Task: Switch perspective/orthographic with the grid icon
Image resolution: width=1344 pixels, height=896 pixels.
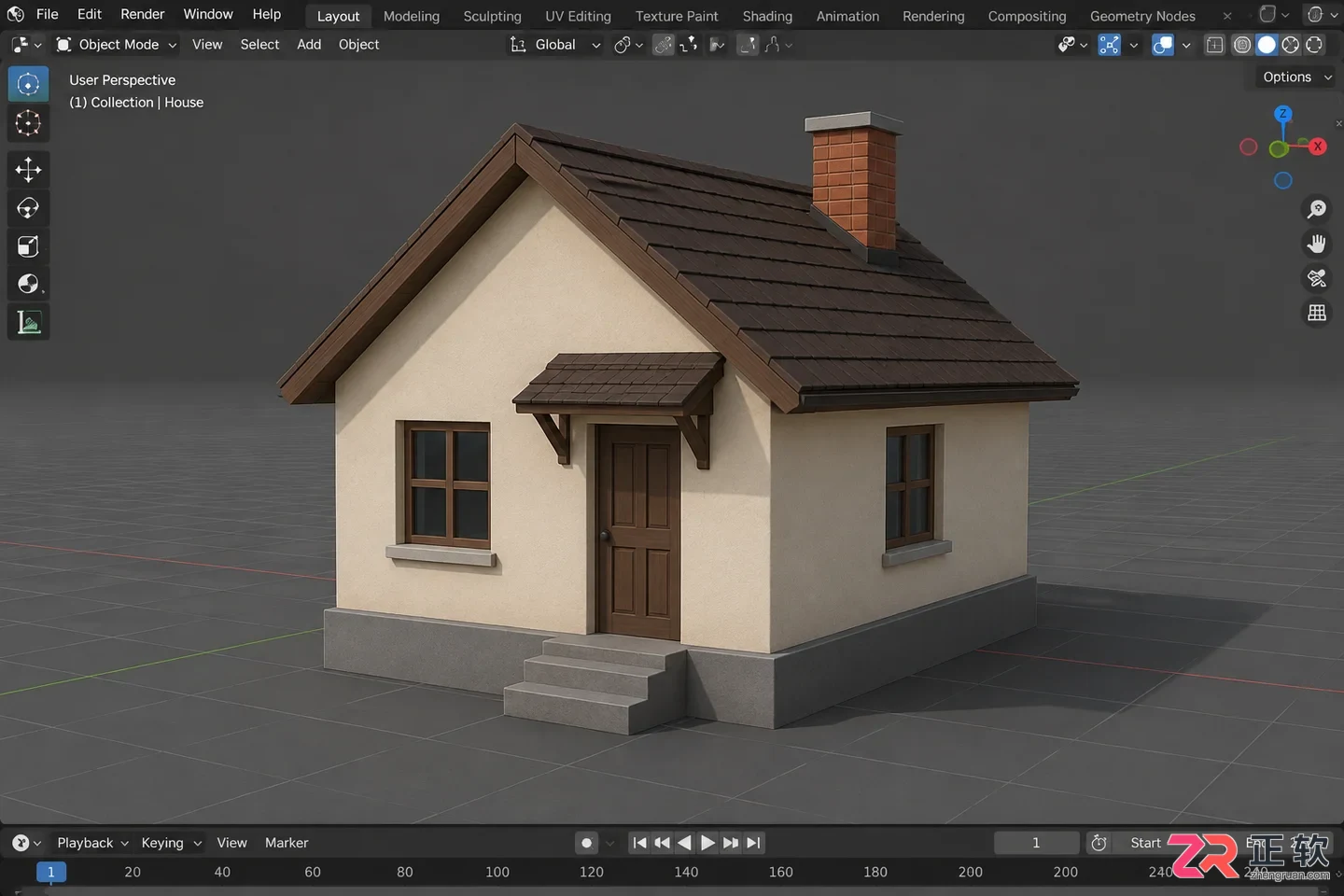Action: point(1317,313)
